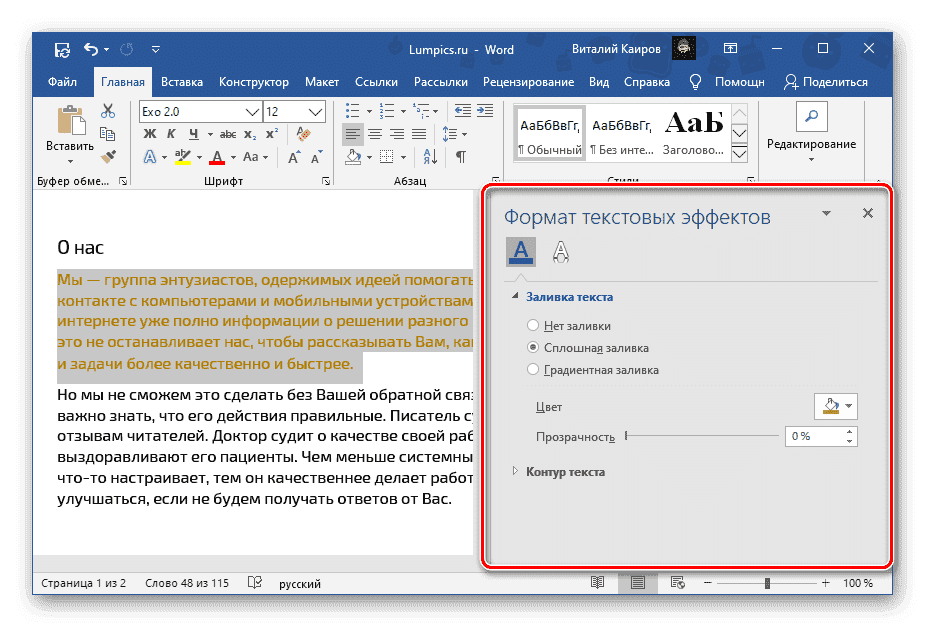Screen dimensions: 925x627
Task: Apply strikethrough to selected text
Action: click(229, 133)
